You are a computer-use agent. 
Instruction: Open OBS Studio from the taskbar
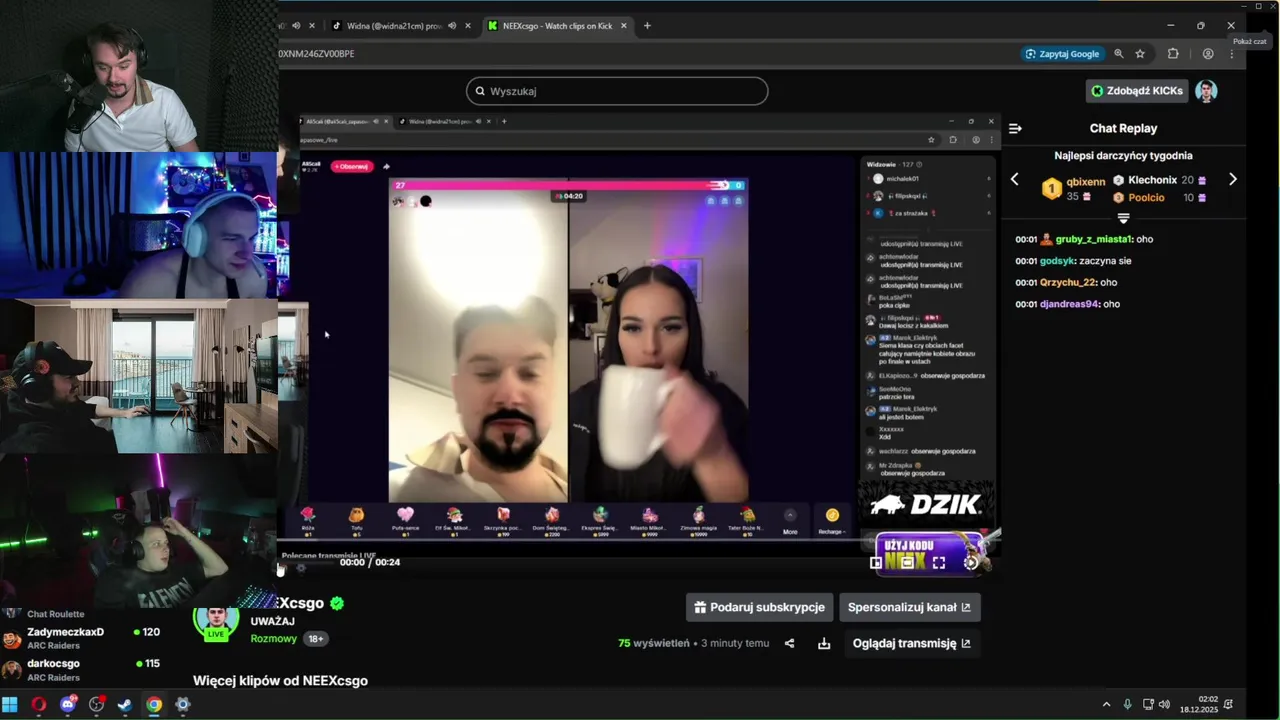pos(96,704)
